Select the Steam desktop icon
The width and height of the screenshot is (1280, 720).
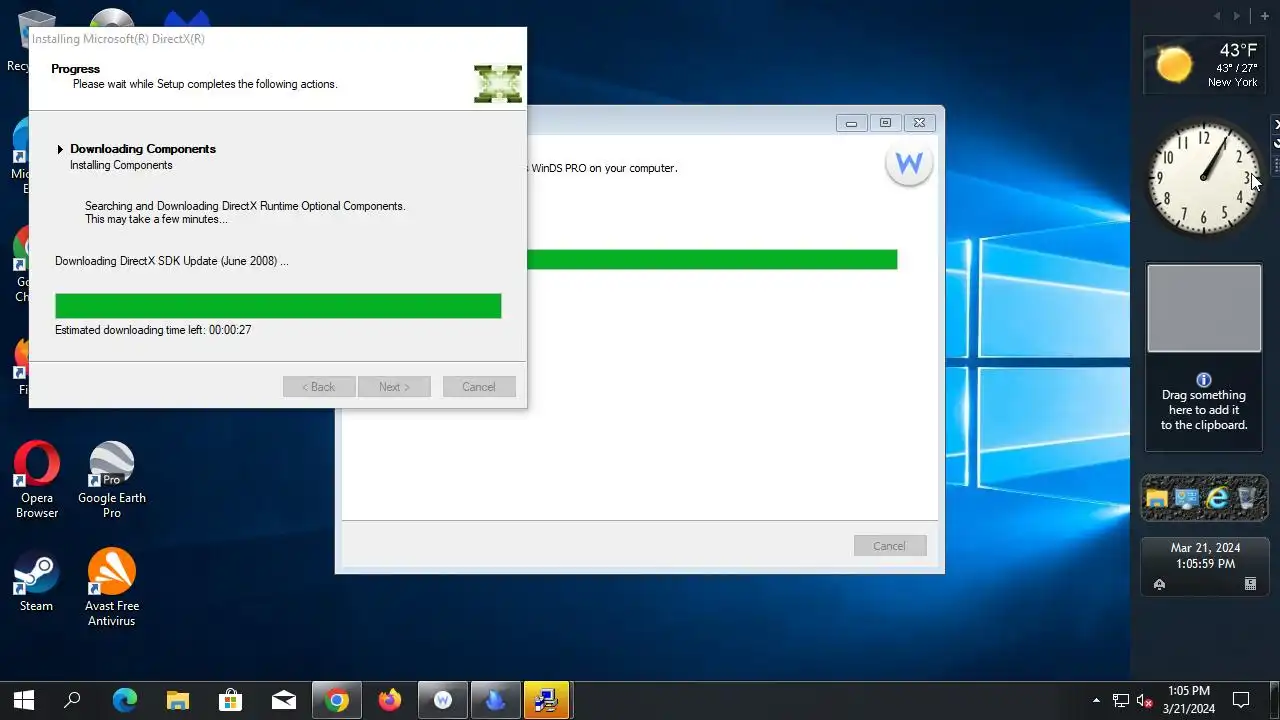click(x=36, y=580)
